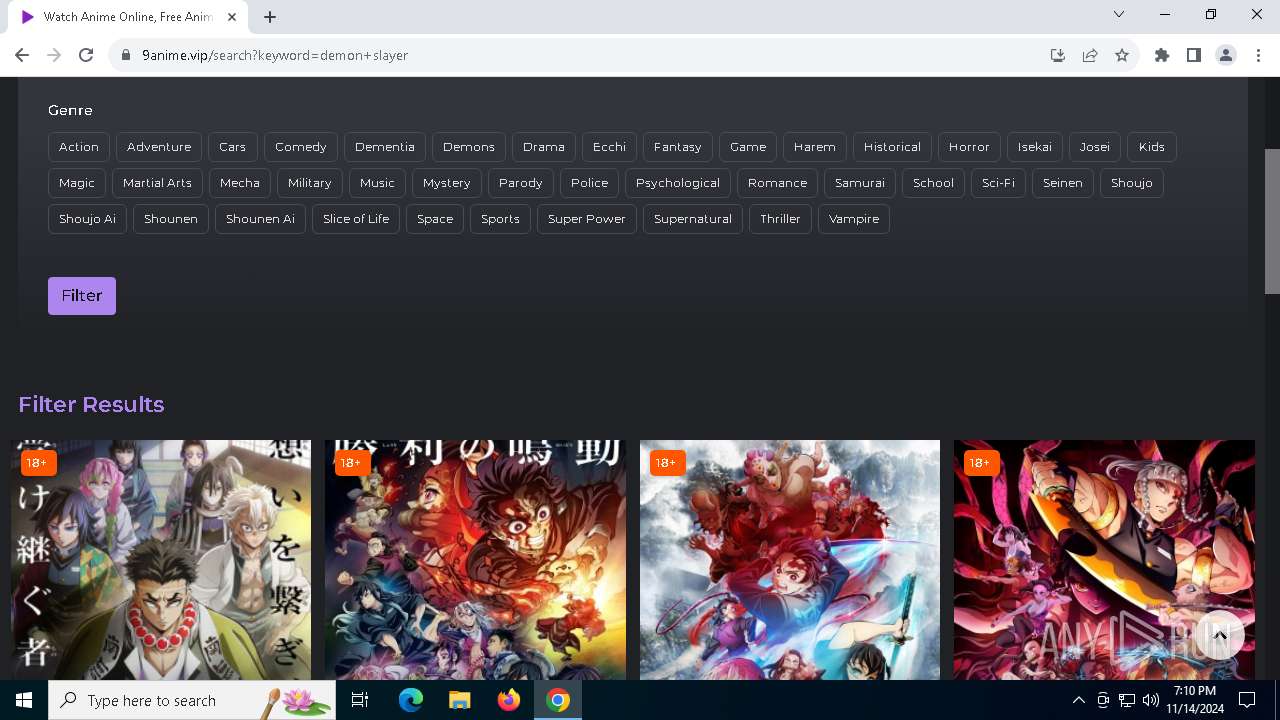This screenshot has height=720, width=1280.
Task: Open the second anime poster with fiery demon
Action: pyautogui.click(x=475, y=560)
